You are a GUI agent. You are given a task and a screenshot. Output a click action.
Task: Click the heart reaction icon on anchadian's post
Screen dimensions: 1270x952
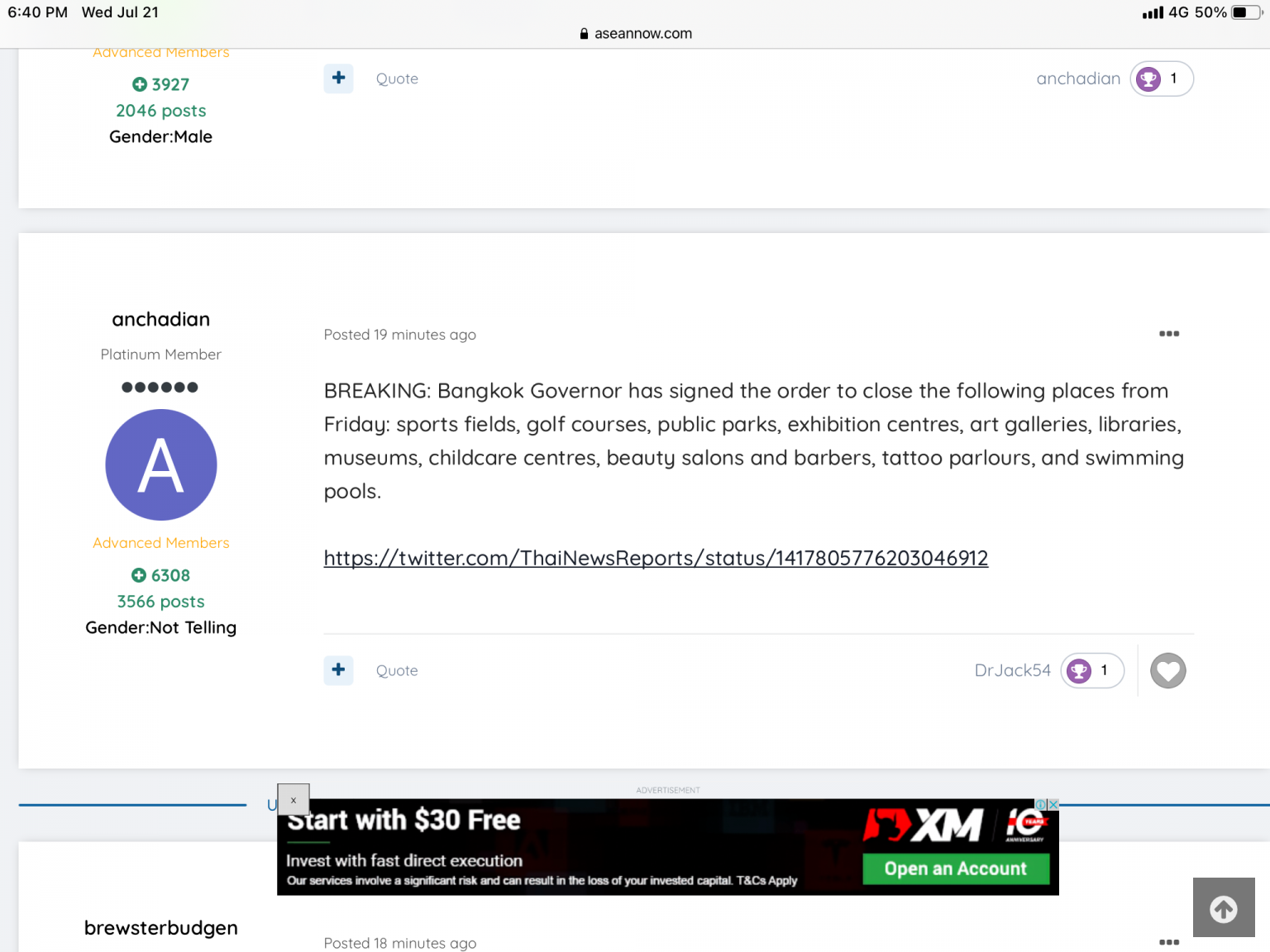pyautogui.click(x=1167, y=670)
